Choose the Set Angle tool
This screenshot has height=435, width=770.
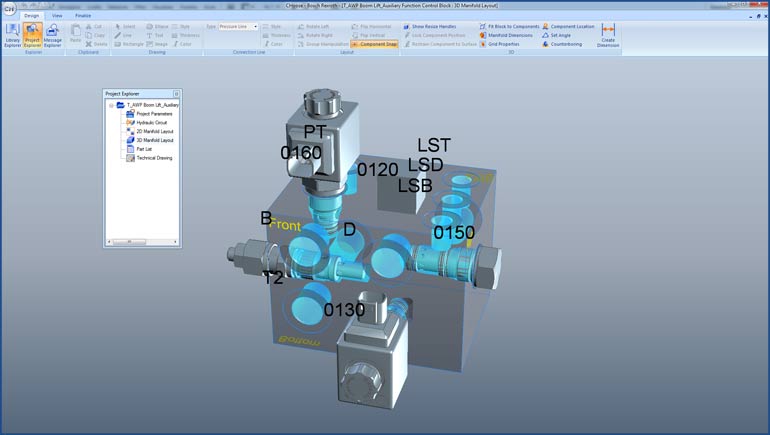click(x=560, y=35)
